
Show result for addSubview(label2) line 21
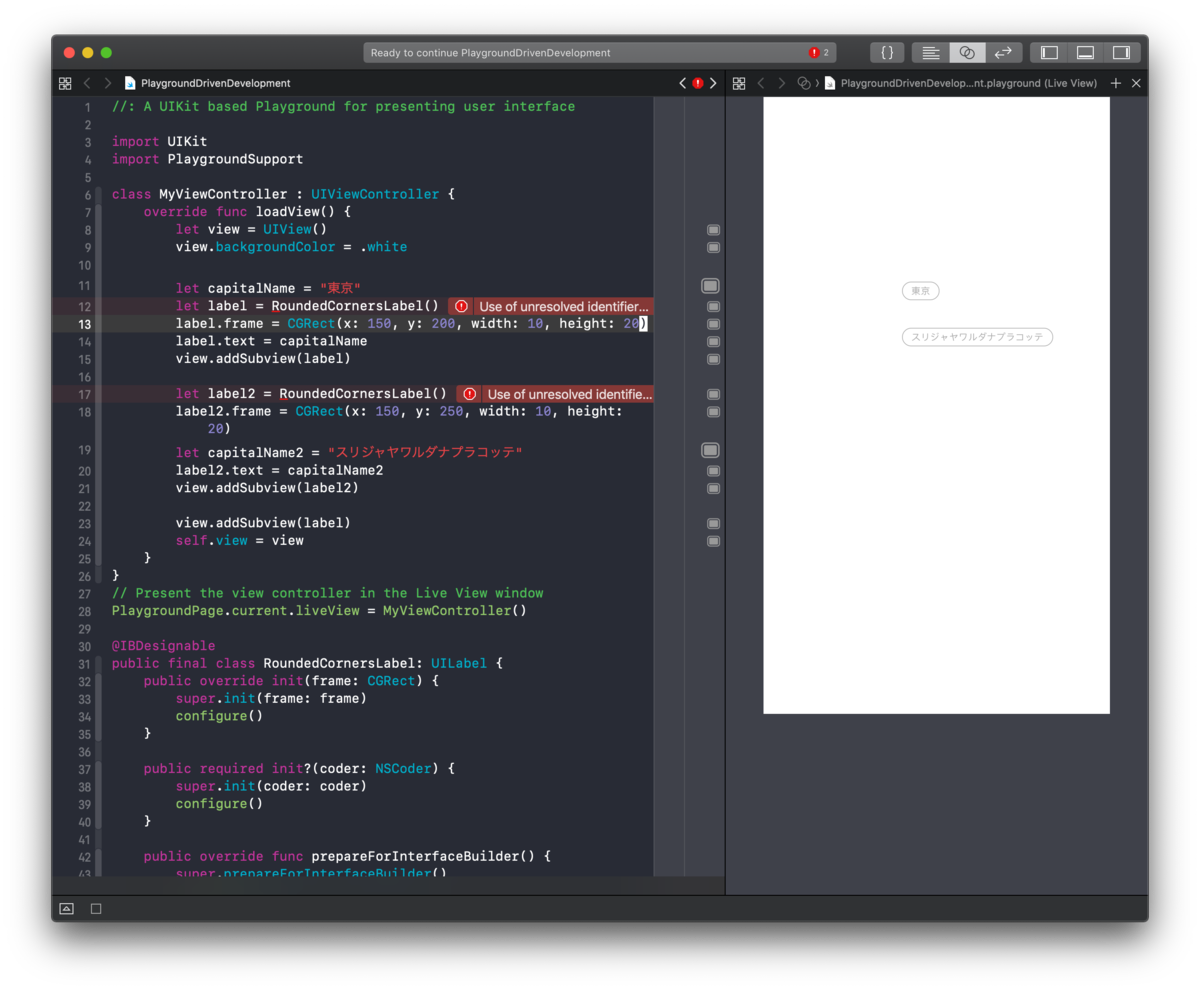tap(714, 489)
